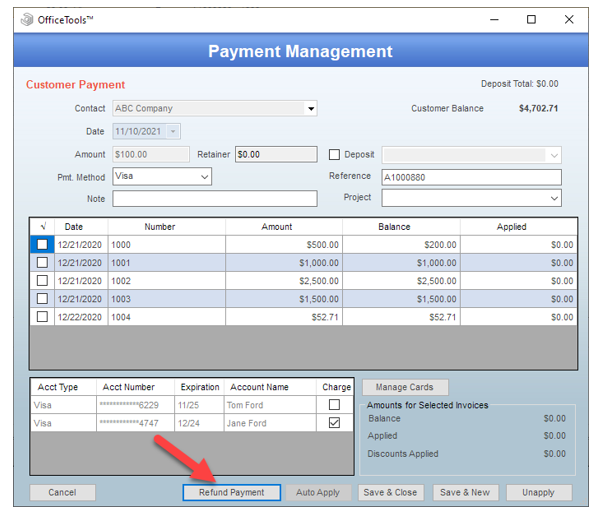Screen dimensions: 607x530
Task: Click the Tom Ford account name
Action: pyautogui.click(x=270, y=405)
